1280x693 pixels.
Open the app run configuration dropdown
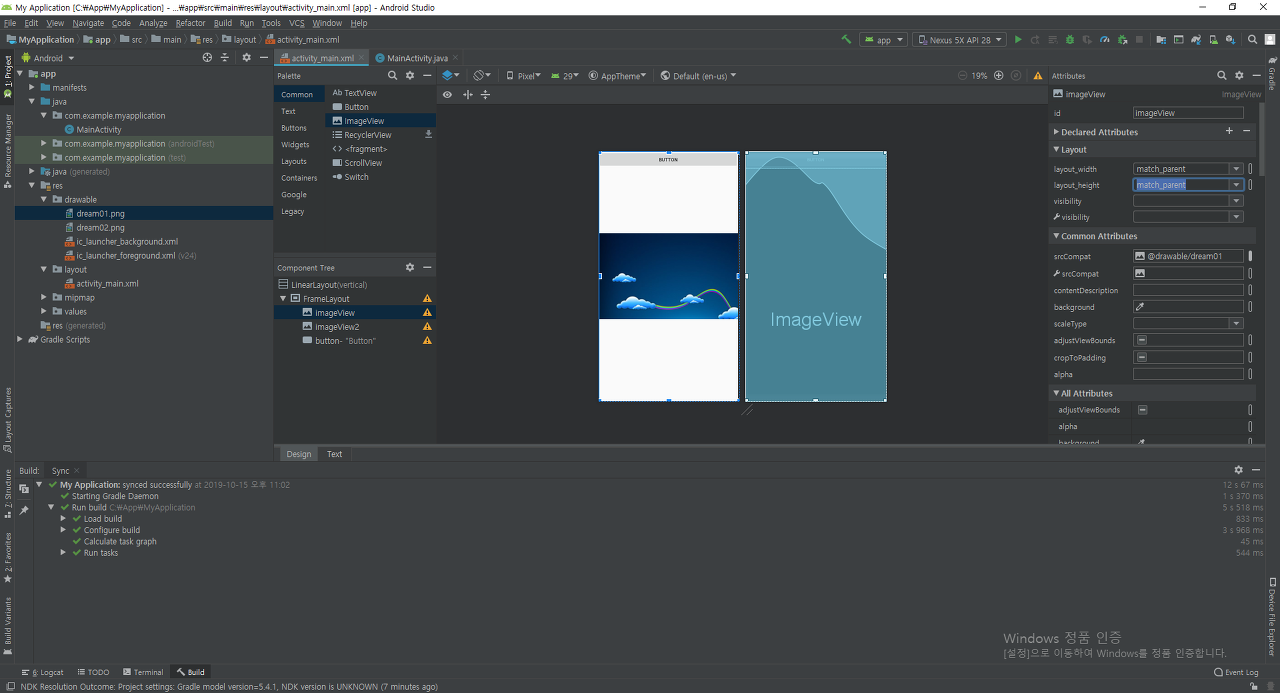tap(883, 40)
